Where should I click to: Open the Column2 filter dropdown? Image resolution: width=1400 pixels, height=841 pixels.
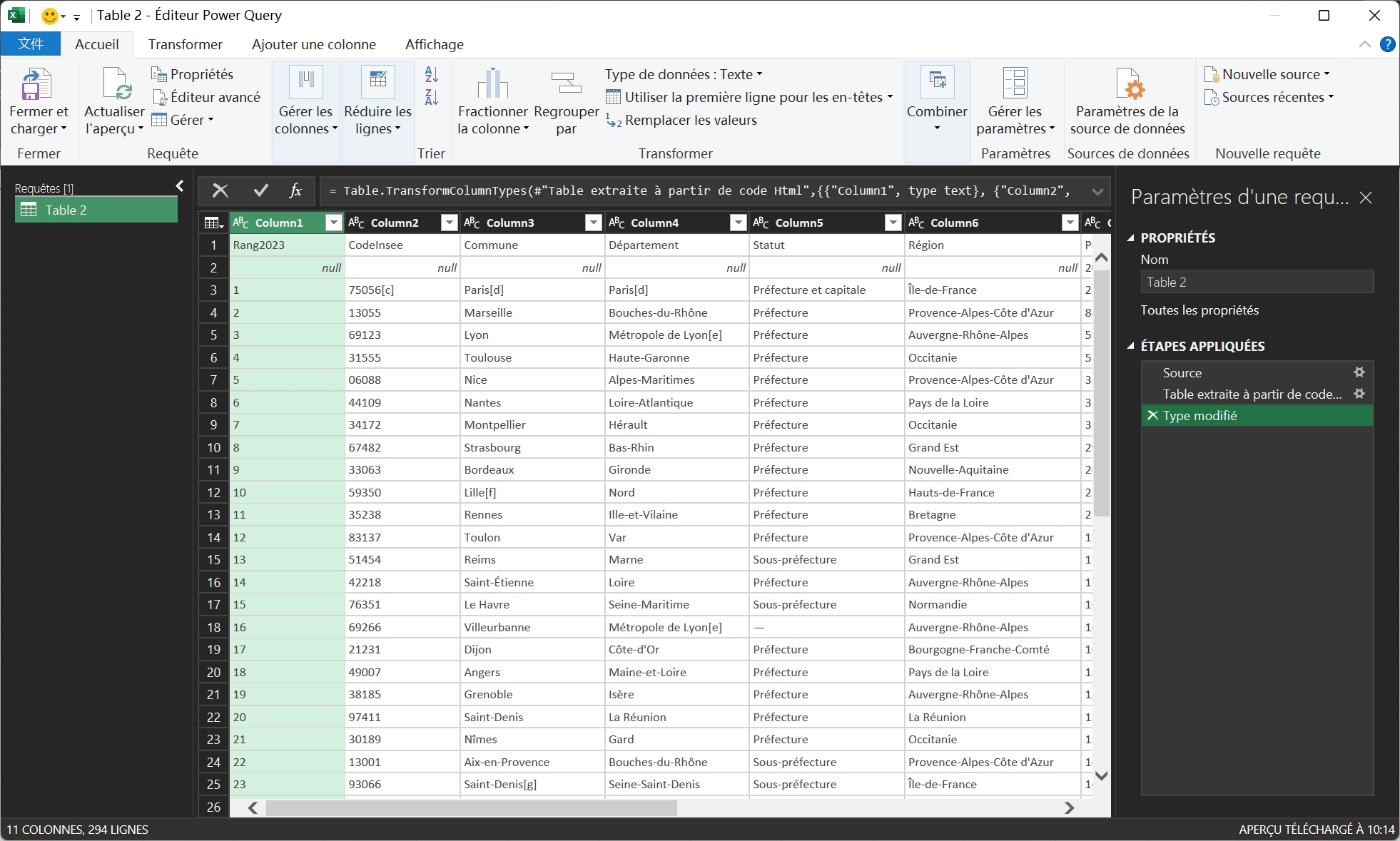(449, 223)
